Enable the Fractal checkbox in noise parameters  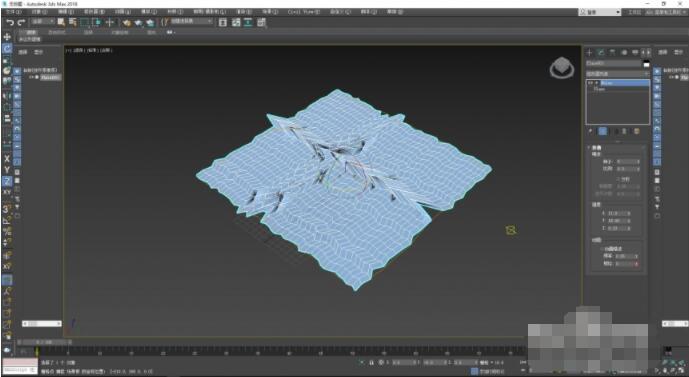pos(618,179)
